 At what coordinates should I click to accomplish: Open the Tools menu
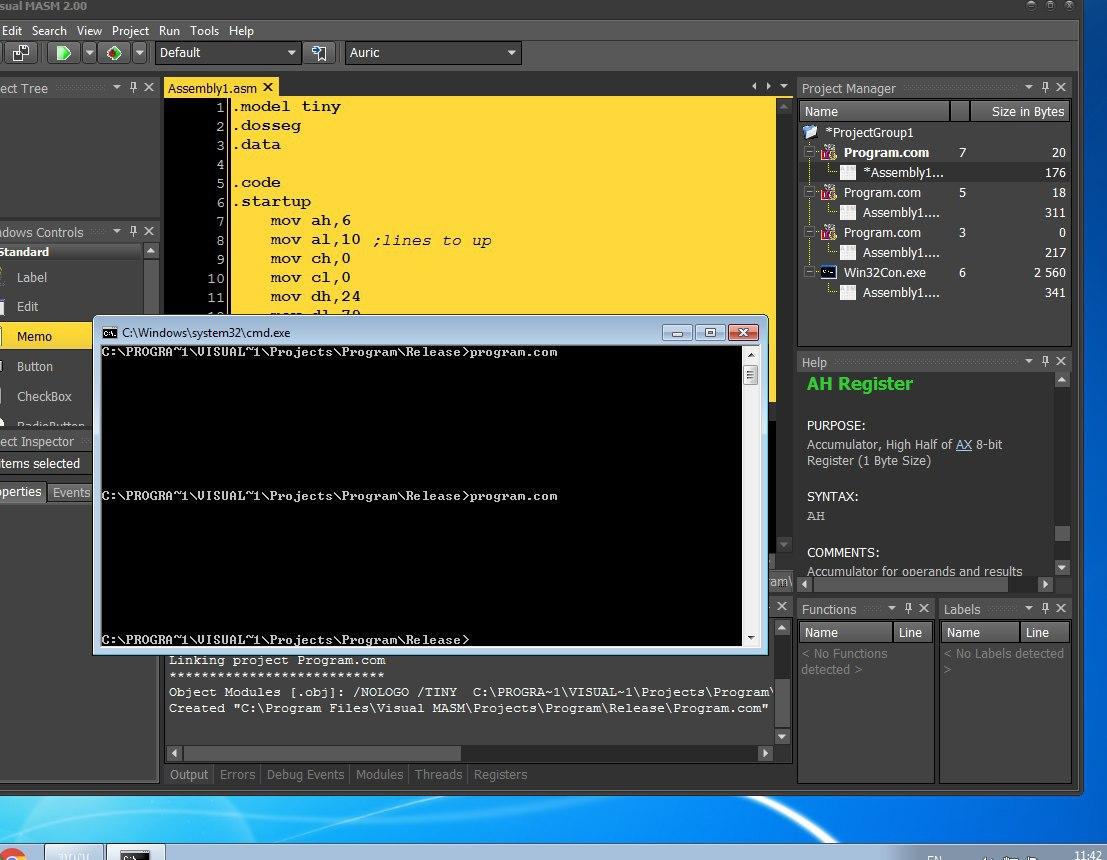pyautogui.click(x=205, y=31)
